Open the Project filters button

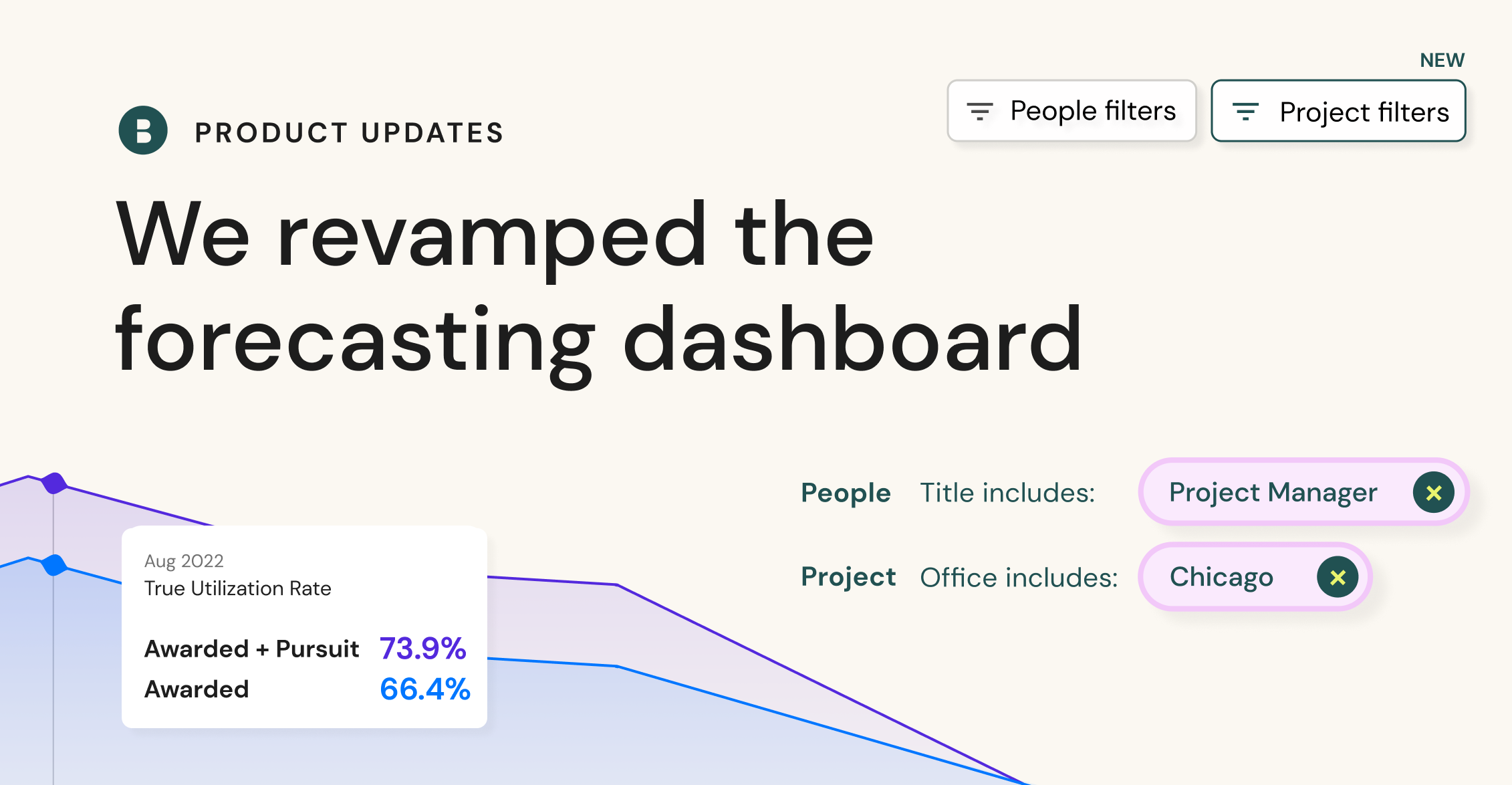(x=1338, y=111)
